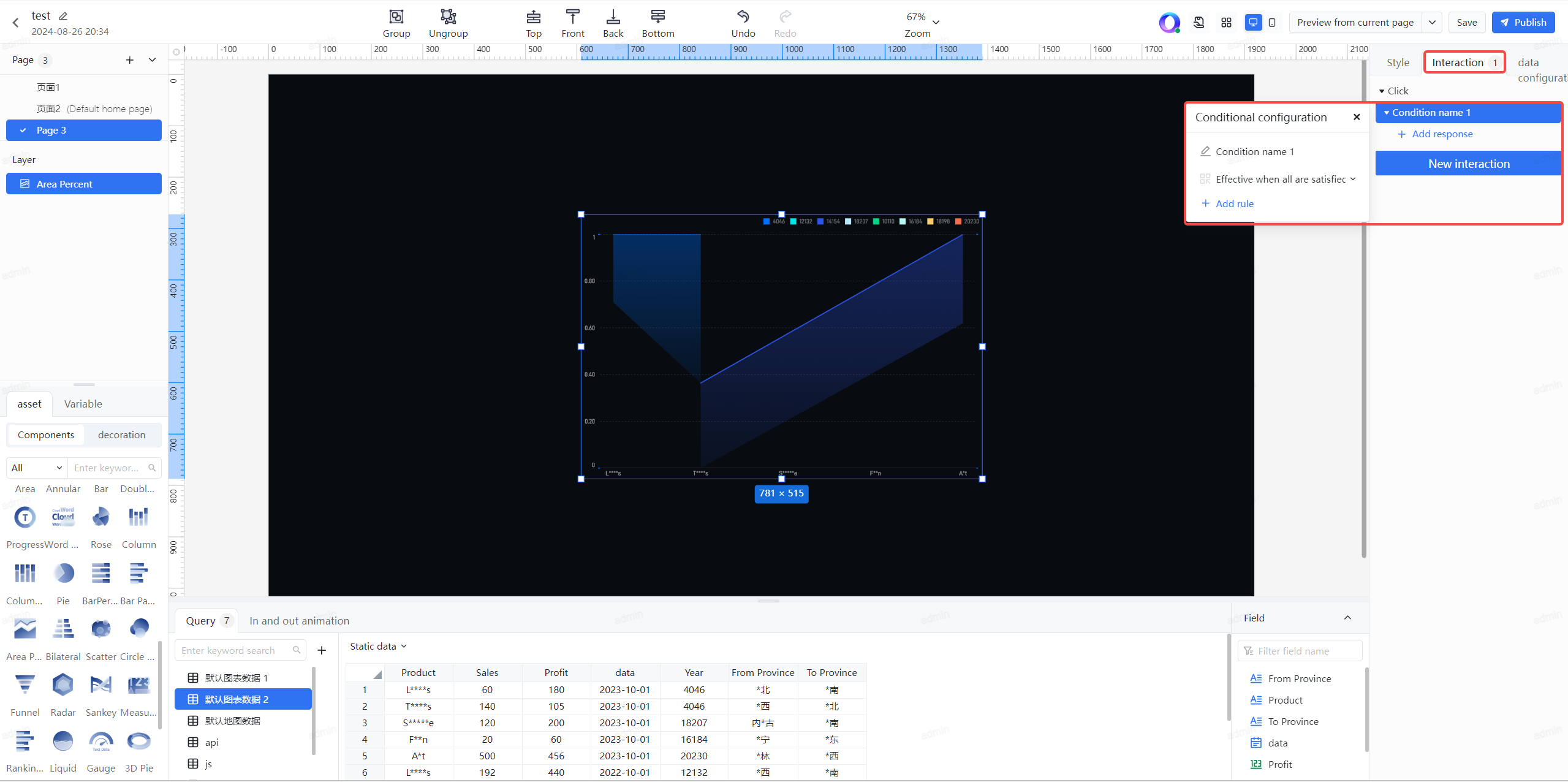Bring layer Front one level

(x=572, y=17)
